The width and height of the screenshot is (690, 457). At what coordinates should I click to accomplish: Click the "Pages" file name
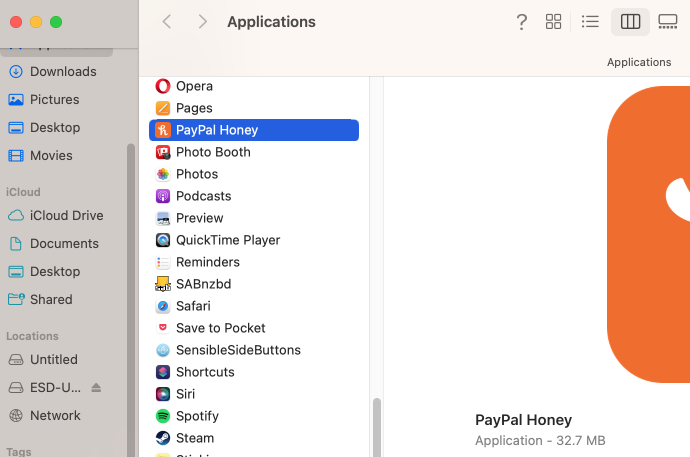194,108
